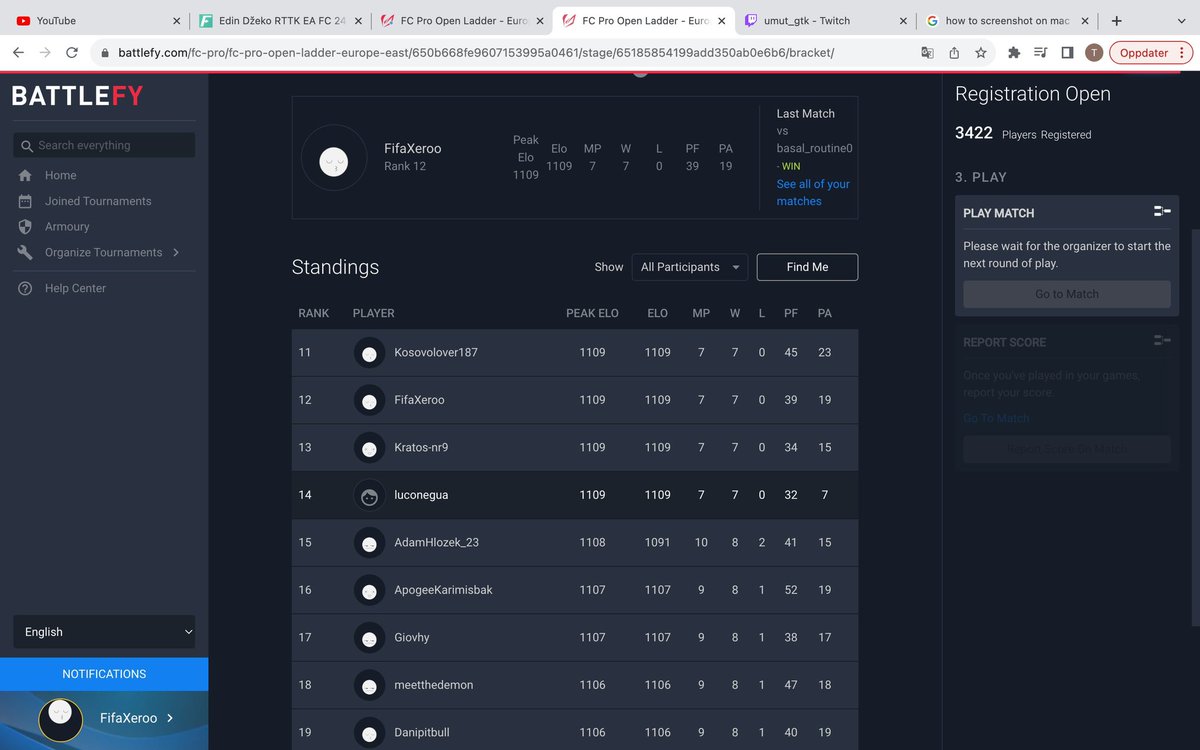Screen dimensions: 1200x750
Task: Click the 3422 Players Registered text
Action: tap(1023, 133)
